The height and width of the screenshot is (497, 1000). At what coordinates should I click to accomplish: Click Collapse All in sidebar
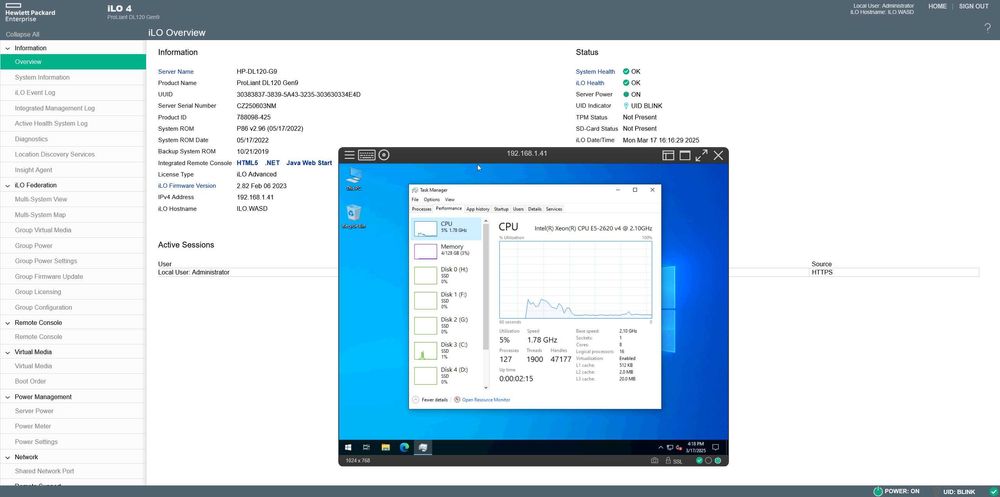22,34
